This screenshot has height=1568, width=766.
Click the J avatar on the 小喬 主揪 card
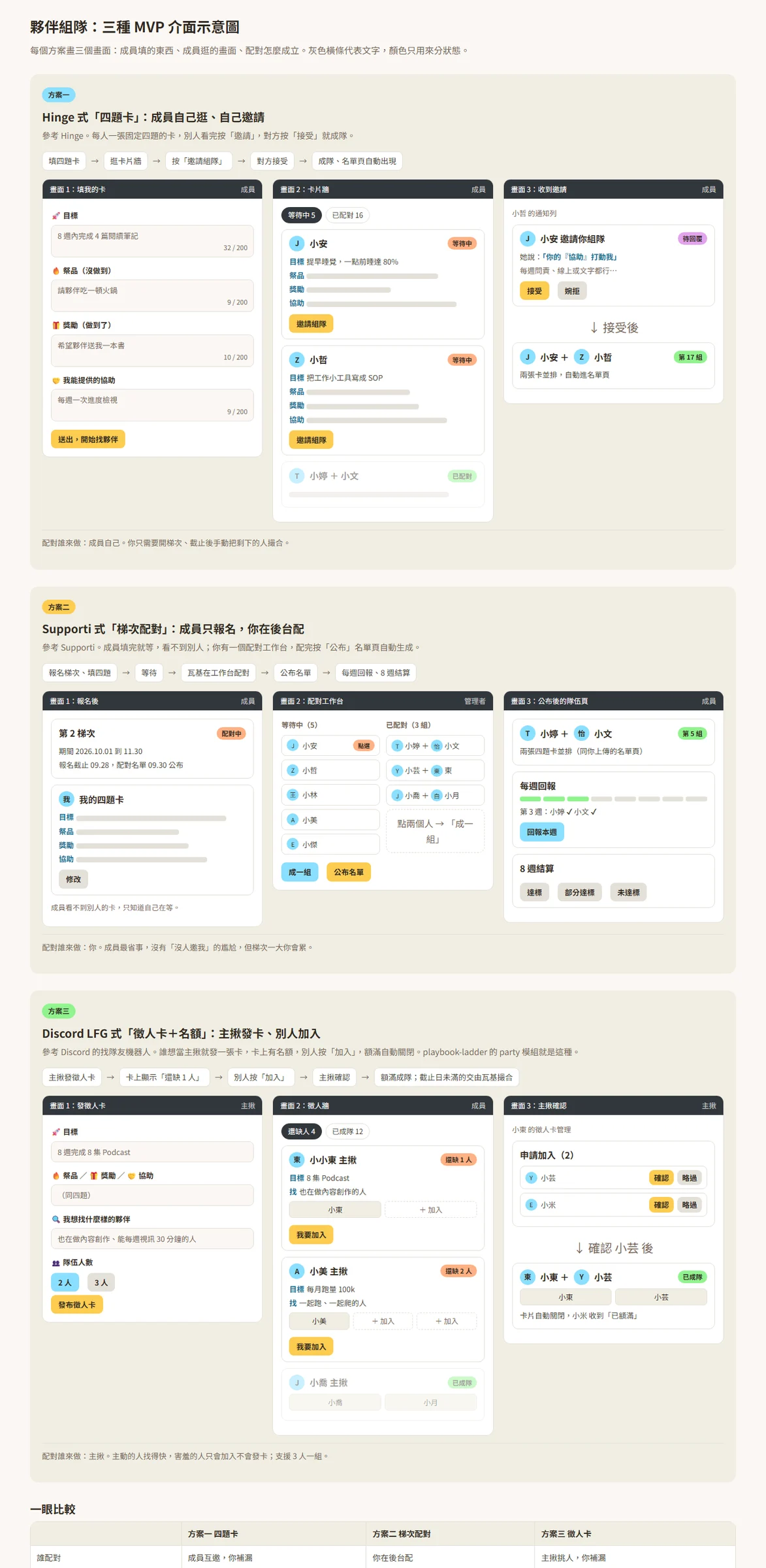[x=297, y=1382]
